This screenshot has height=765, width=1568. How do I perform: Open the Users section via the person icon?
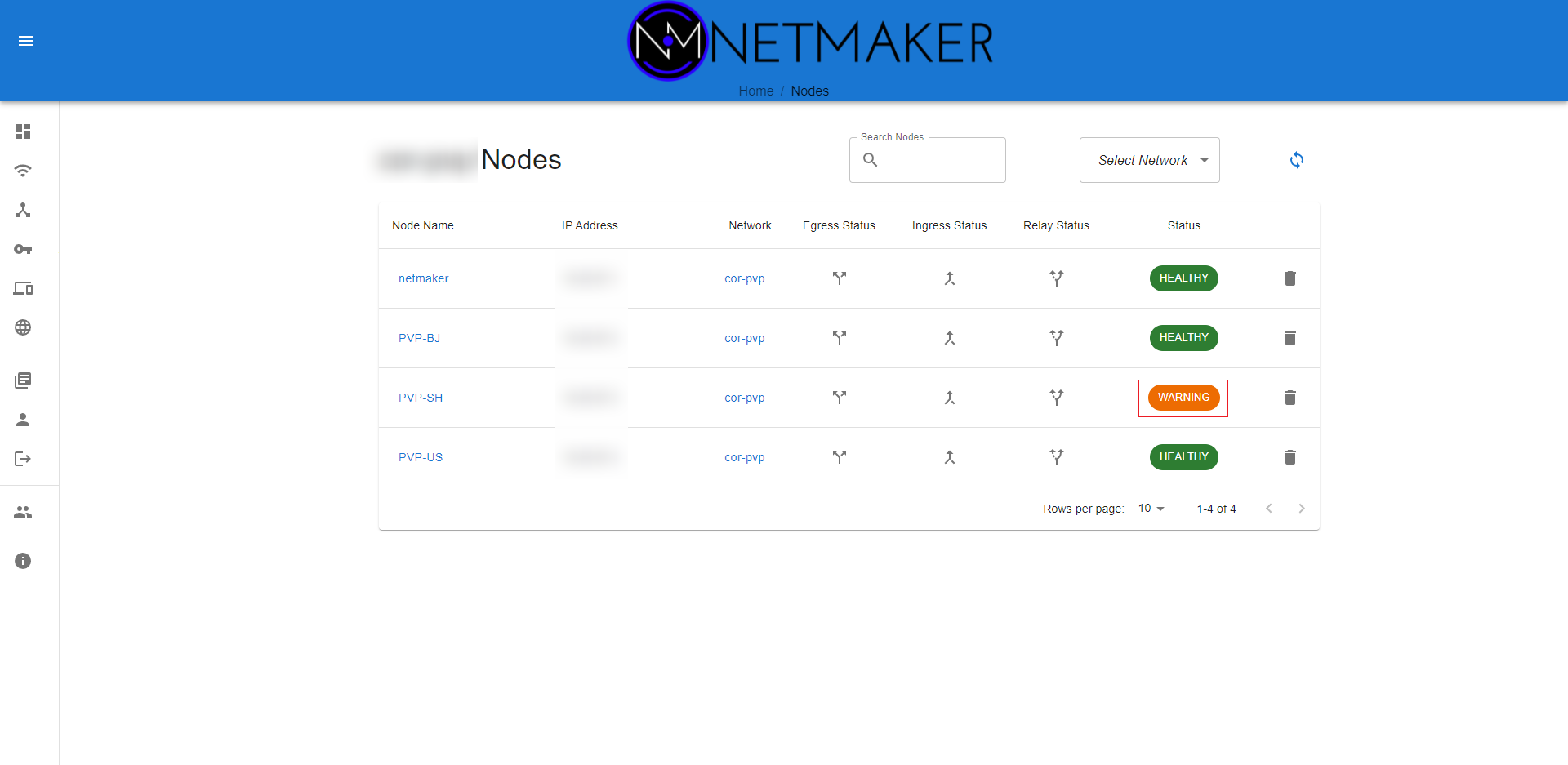click(x=22, y=420)
